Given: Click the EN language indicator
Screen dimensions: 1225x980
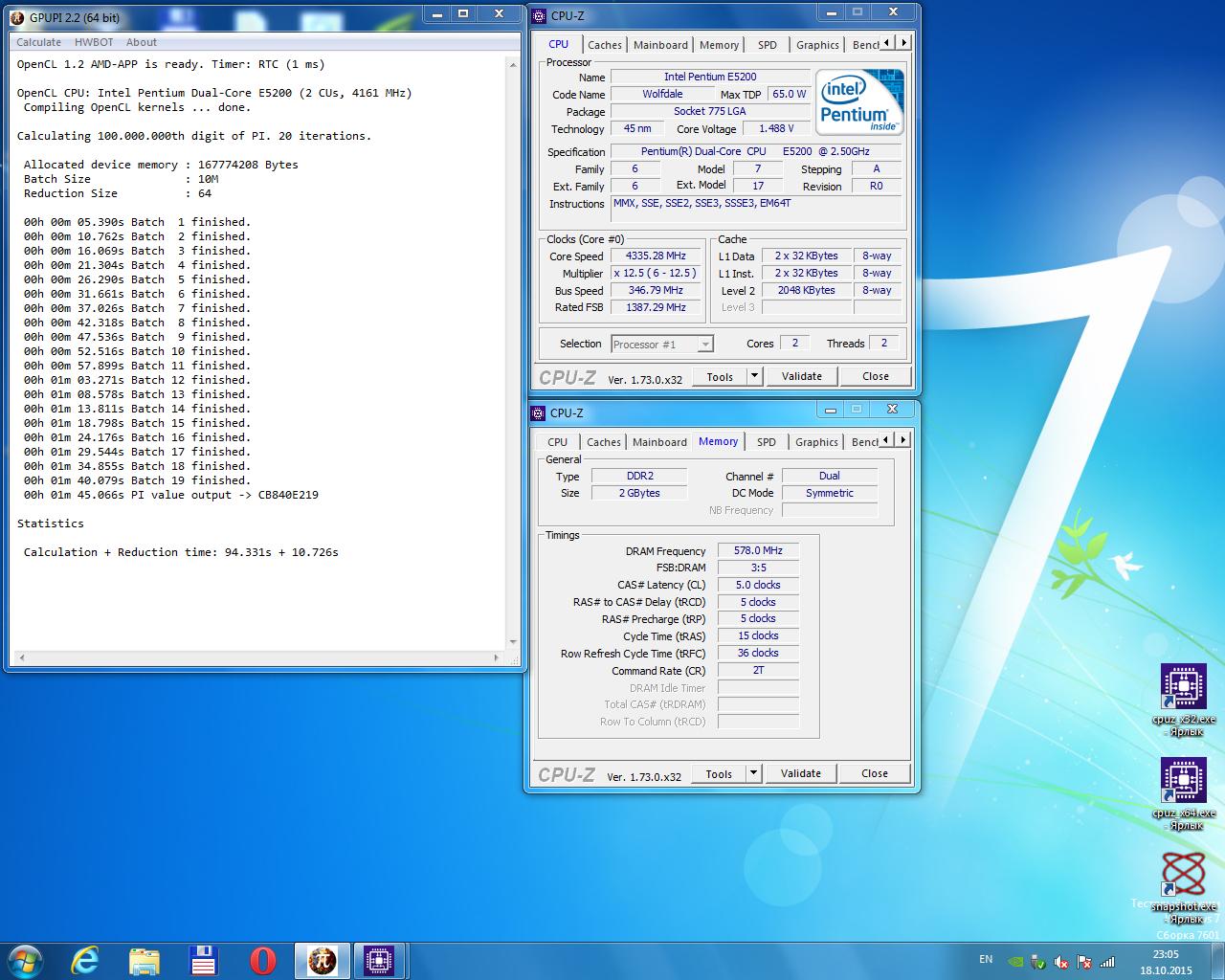Looking at the screenshot, I should (986, 959).
